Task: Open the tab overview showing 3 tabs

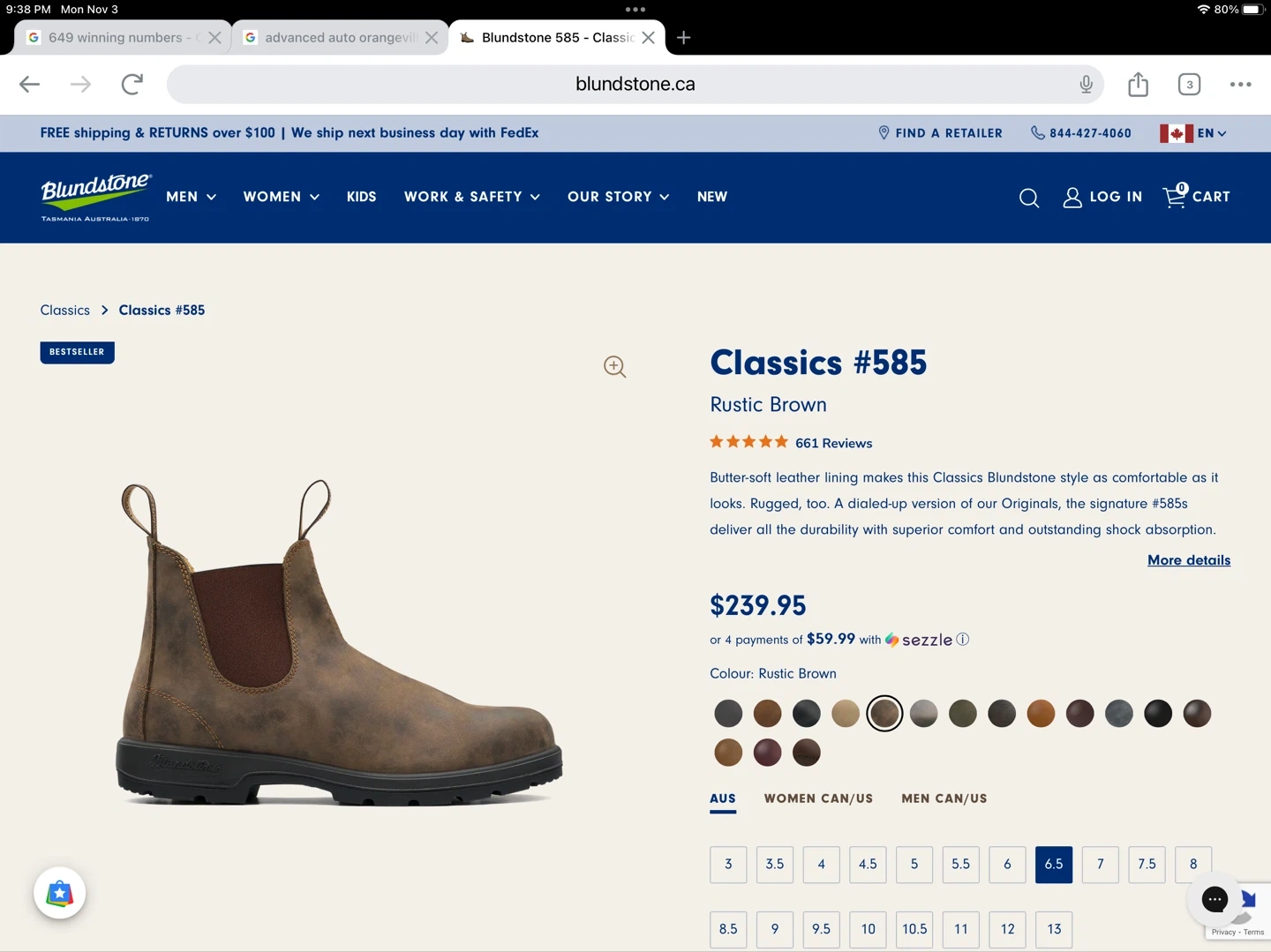Action: pyautogui.click(x=1189, y=85)
